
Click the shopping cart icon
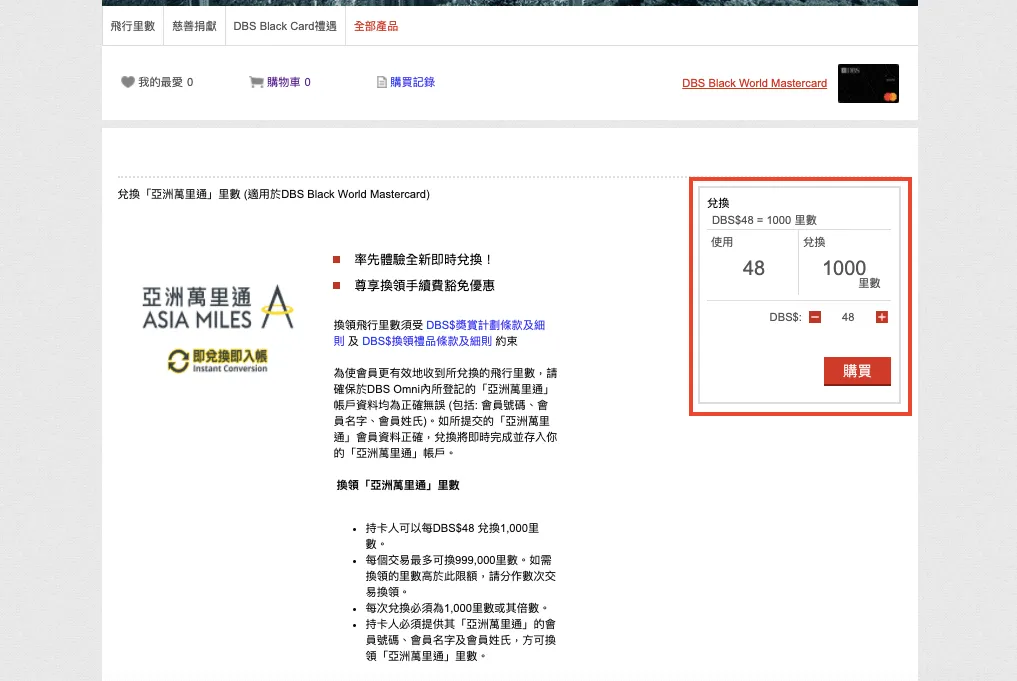[x=256, y=82]
